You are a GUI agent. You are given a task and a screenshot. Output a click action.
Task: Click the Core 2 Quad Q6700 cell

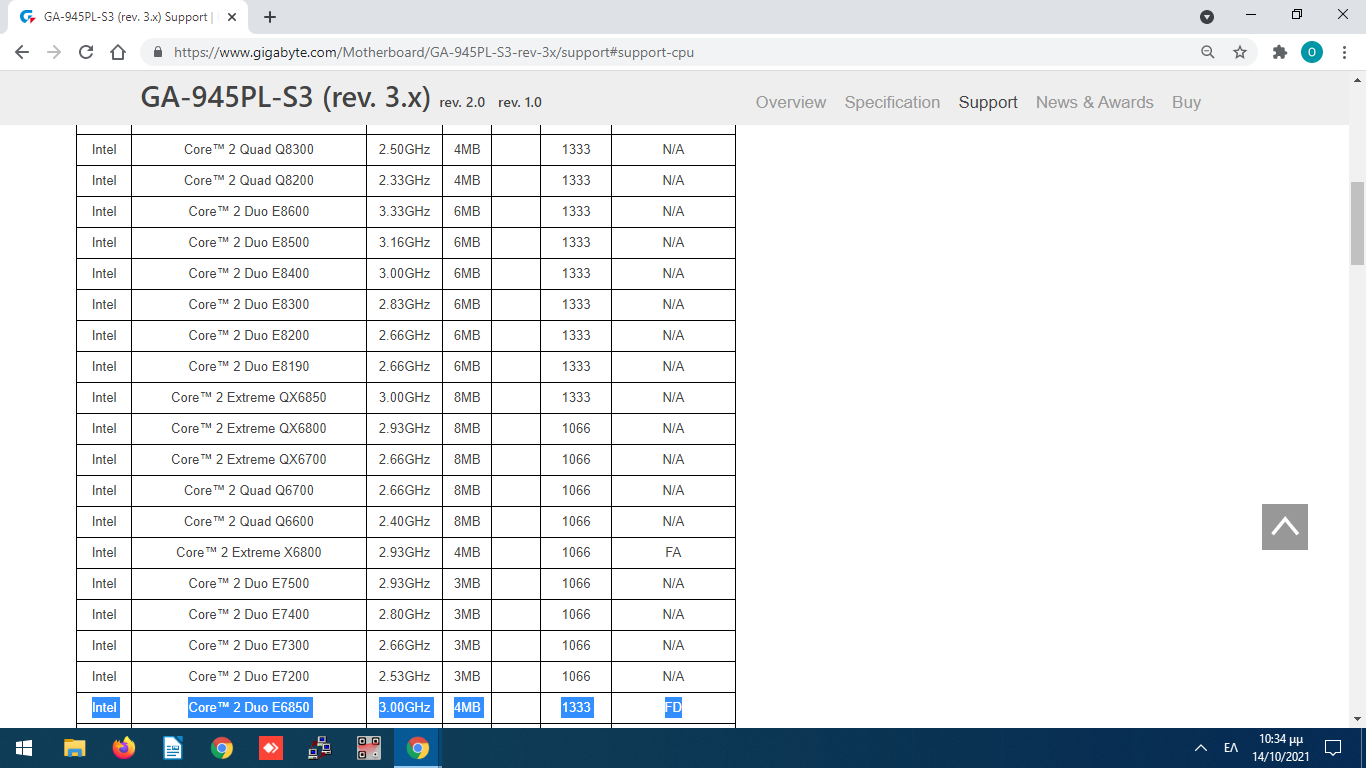[x=249, y=491]
